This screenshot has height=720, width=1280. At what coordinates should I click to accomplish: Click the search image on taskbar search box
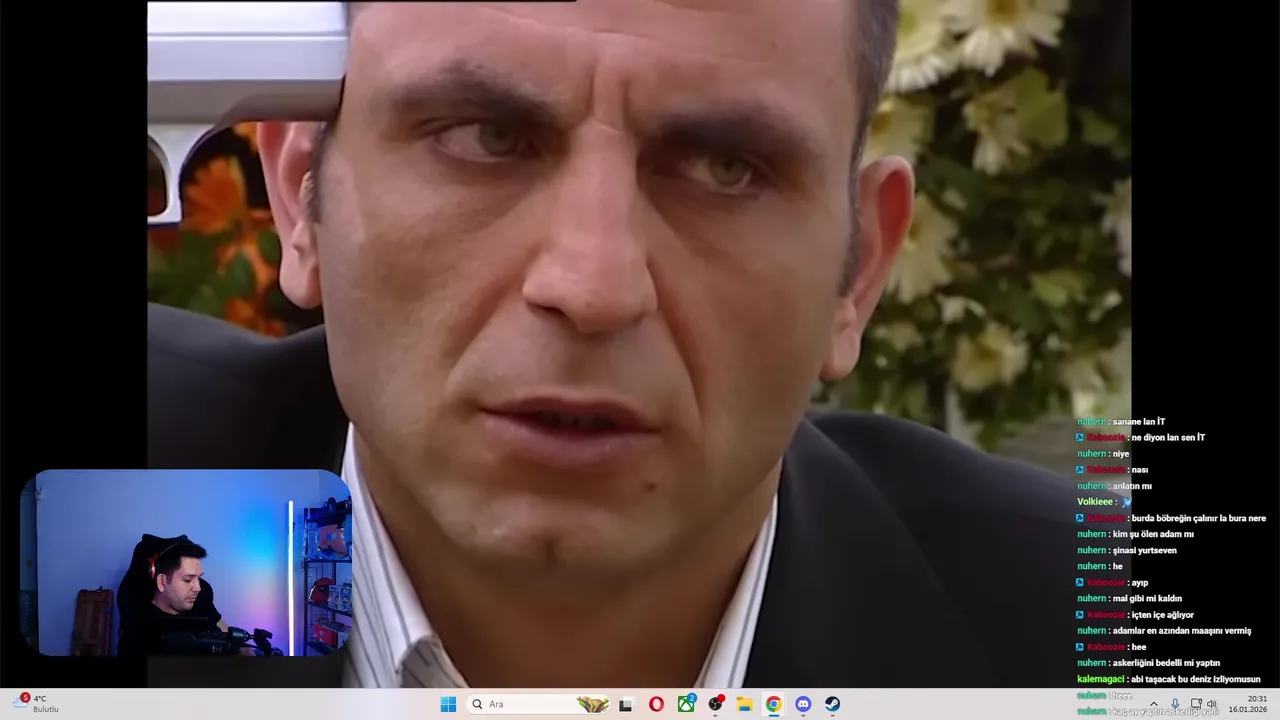(592, 704)
